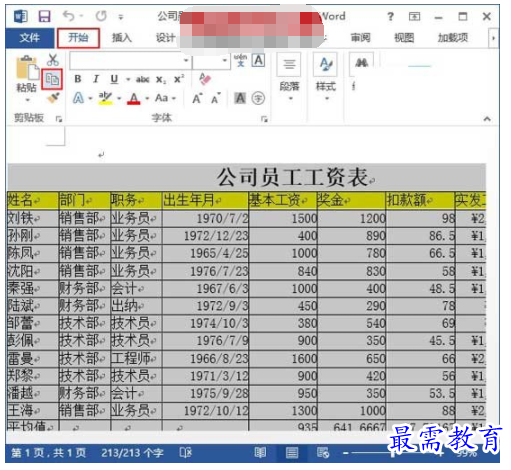Switch to the 开始 tab

click(78, 38)
